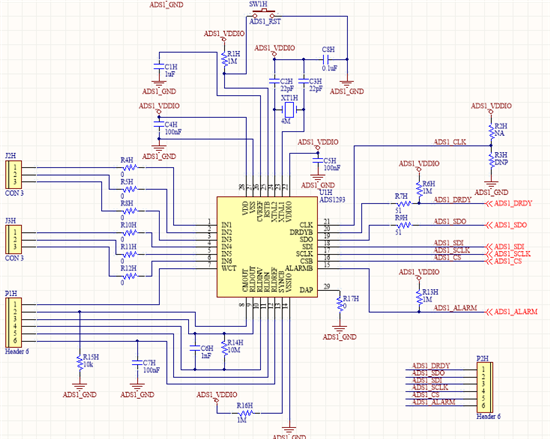The image size is (550, 439).
Task: Click capacitor C7H 100nF symbol
Action: pyautogui.click(x=137, y=363)
